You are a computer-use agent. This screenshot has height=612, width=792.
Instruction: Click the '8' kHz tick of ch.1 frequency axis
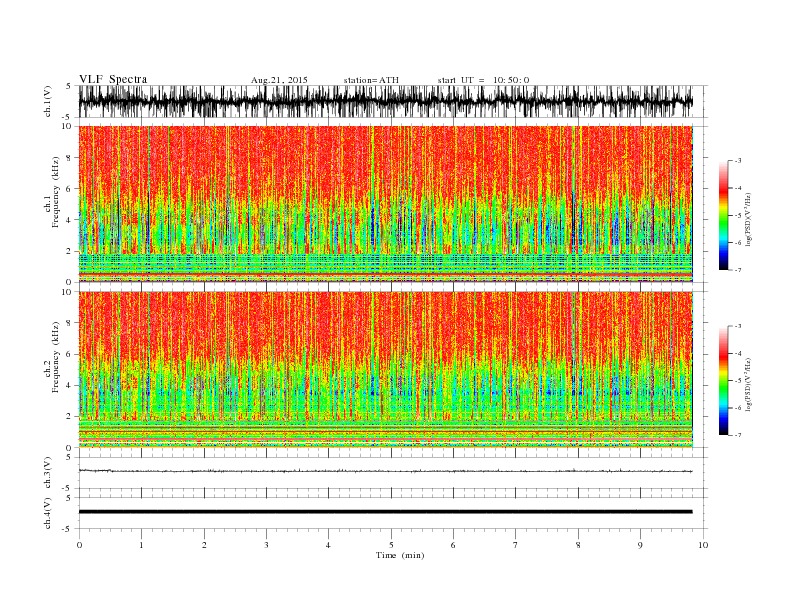(x=70, y=158)
